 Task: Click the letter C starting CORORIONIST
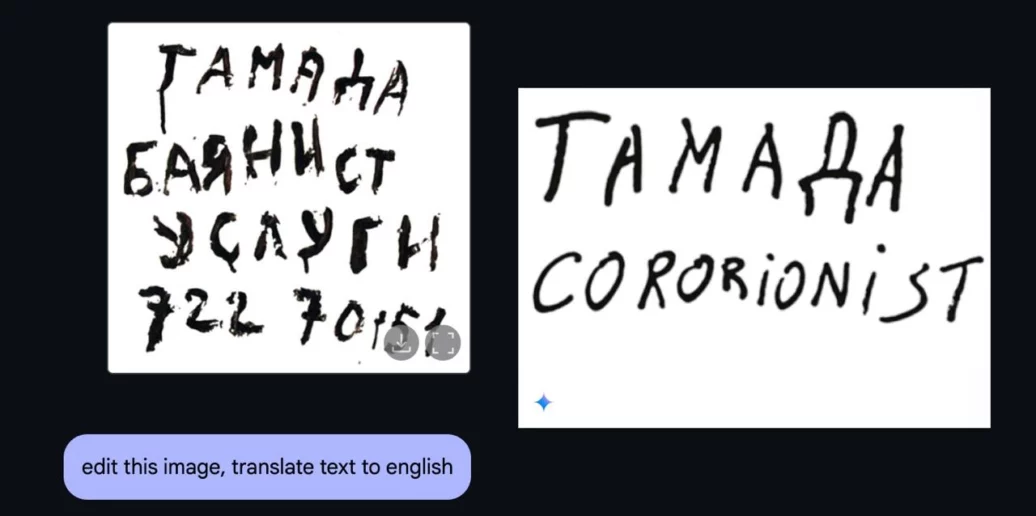pos(556,286)
